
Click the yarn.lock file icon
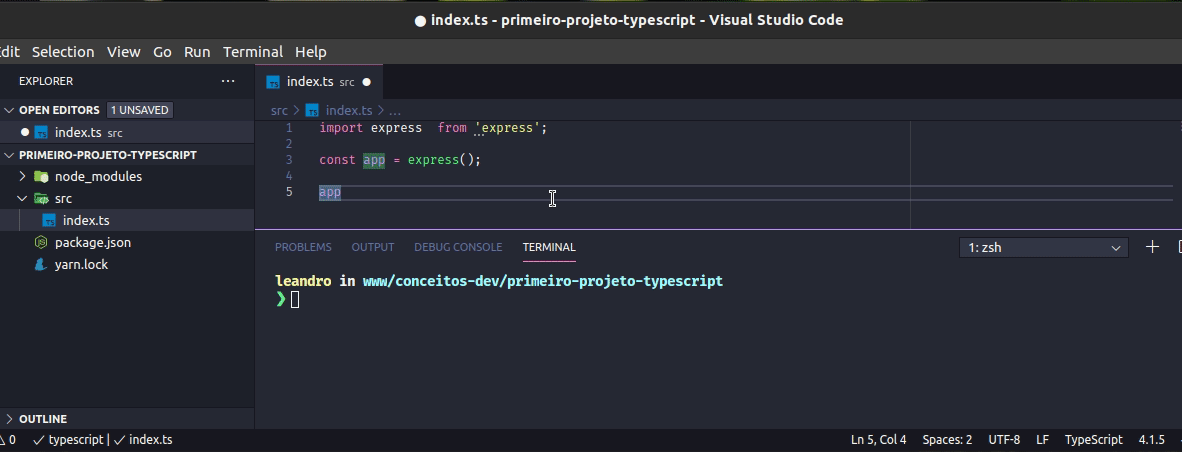(41, 264)
